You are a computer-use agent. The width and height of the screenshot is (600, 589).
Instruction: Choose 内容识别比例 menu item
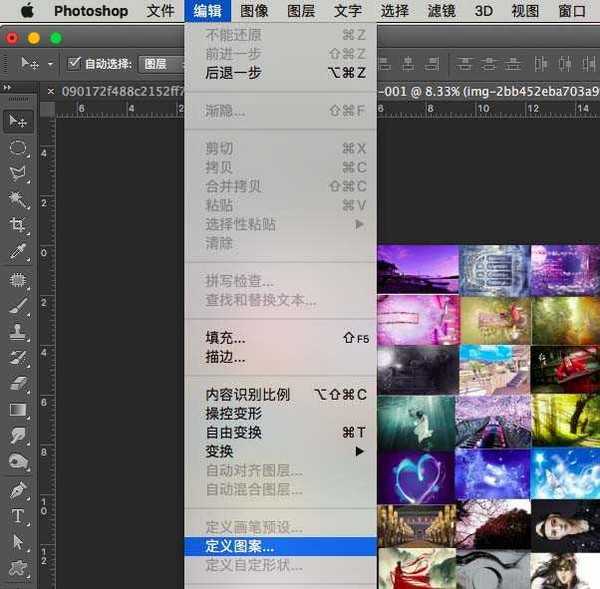tap(280, 395)
